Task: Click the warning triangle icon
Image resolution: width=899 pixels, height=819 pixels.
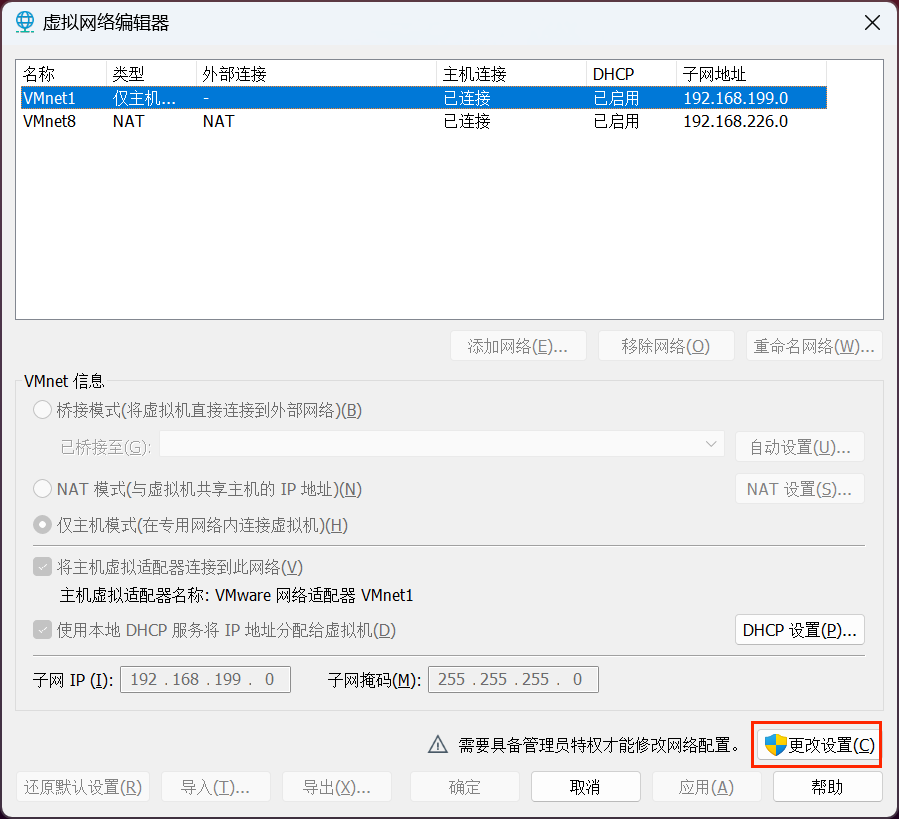Action: coord(438,745)
